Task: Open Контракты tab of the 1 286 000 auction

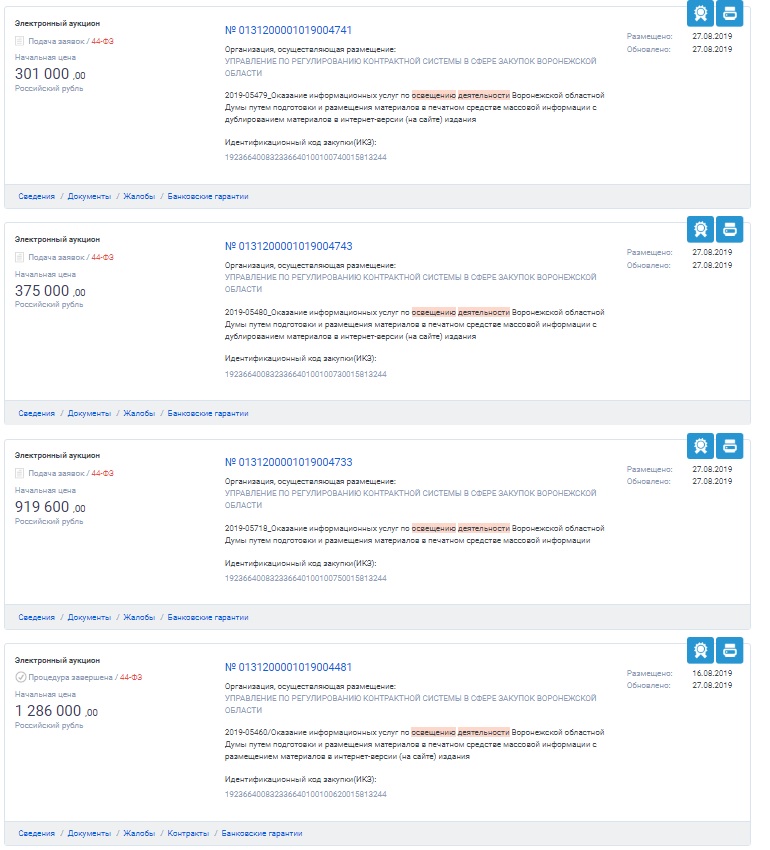Action: (188, 833)
